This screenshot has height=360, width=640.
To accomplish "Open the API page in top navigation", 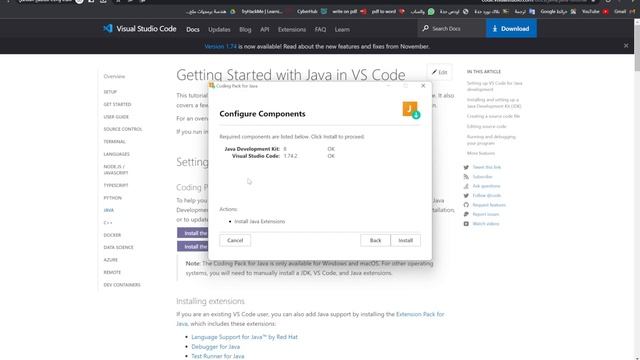I will (265, 29).
